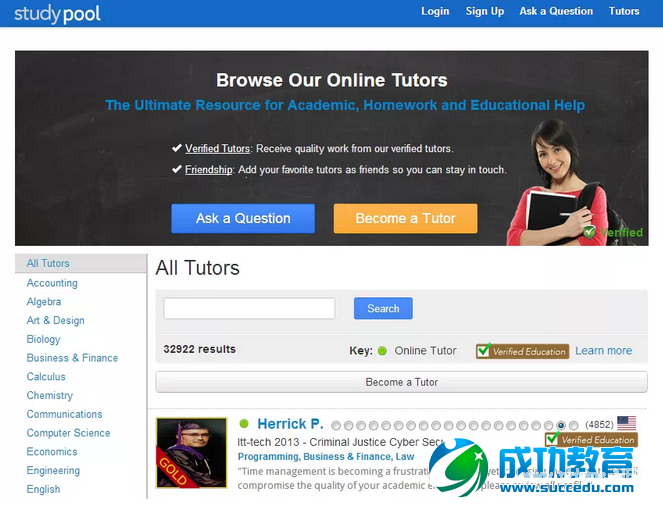
Task: Click the US flag icon beside Herrick P.
Action: (x=627, y=423)
